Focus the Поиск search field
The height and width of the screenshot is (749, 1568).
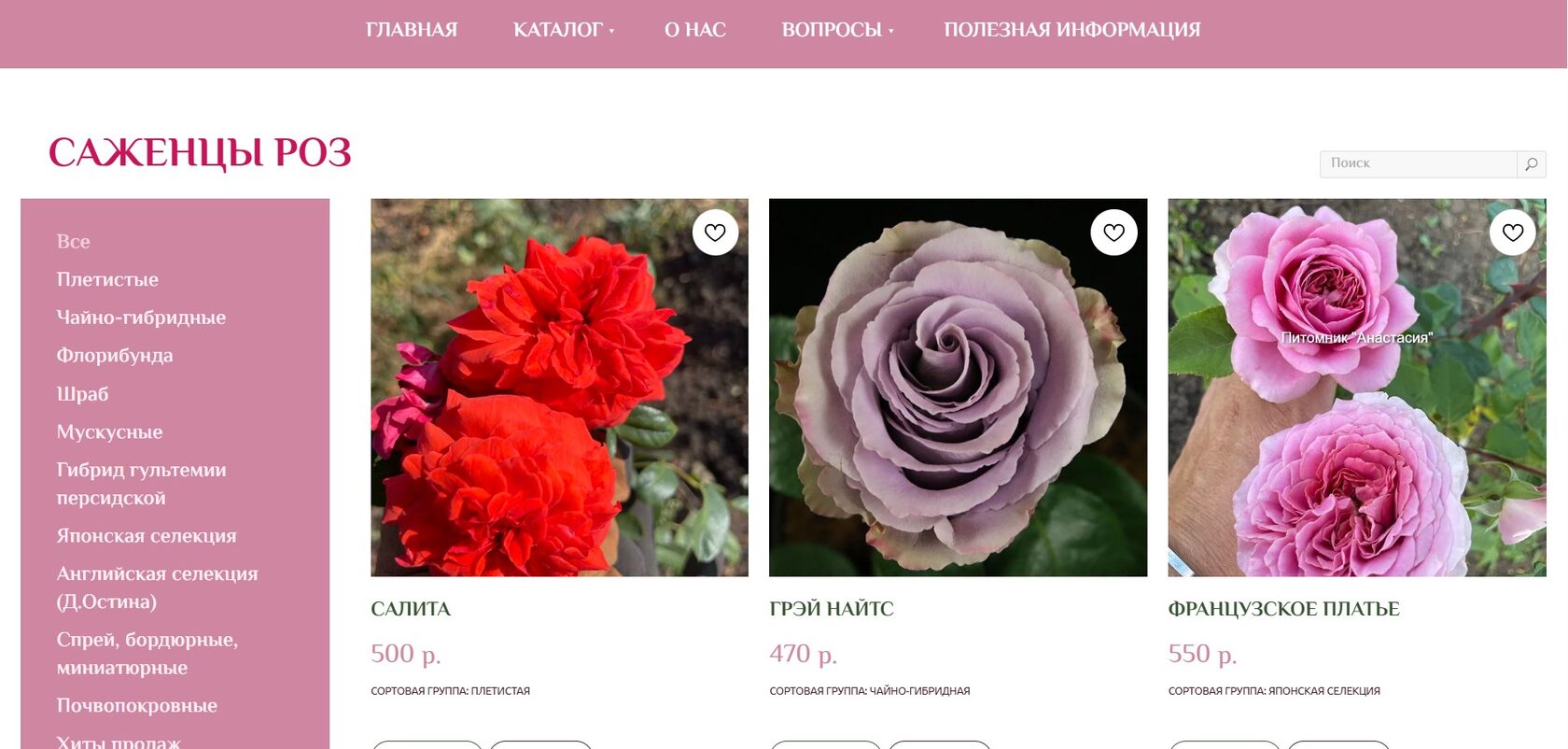coord(1419,163)
